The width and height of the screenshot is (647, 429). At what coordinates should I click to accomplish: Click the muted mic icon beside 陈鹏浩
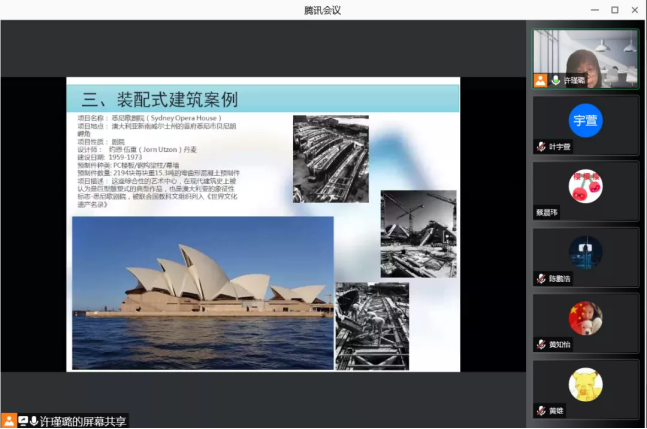pyautogui.click(x=540, y=278)
